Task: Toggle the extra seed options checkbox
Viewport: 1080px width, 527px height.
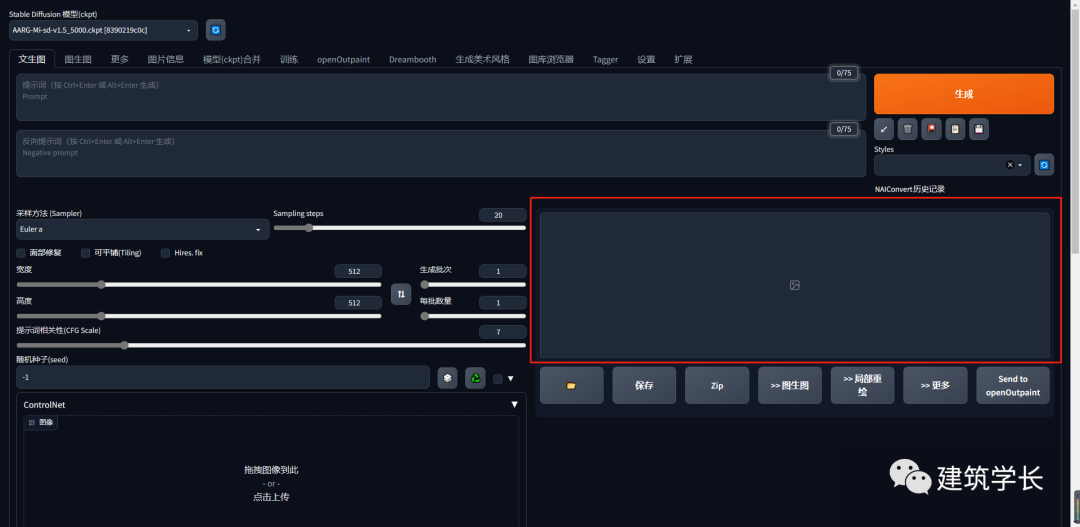Action: pyautogui.click(x=498, y=378)
